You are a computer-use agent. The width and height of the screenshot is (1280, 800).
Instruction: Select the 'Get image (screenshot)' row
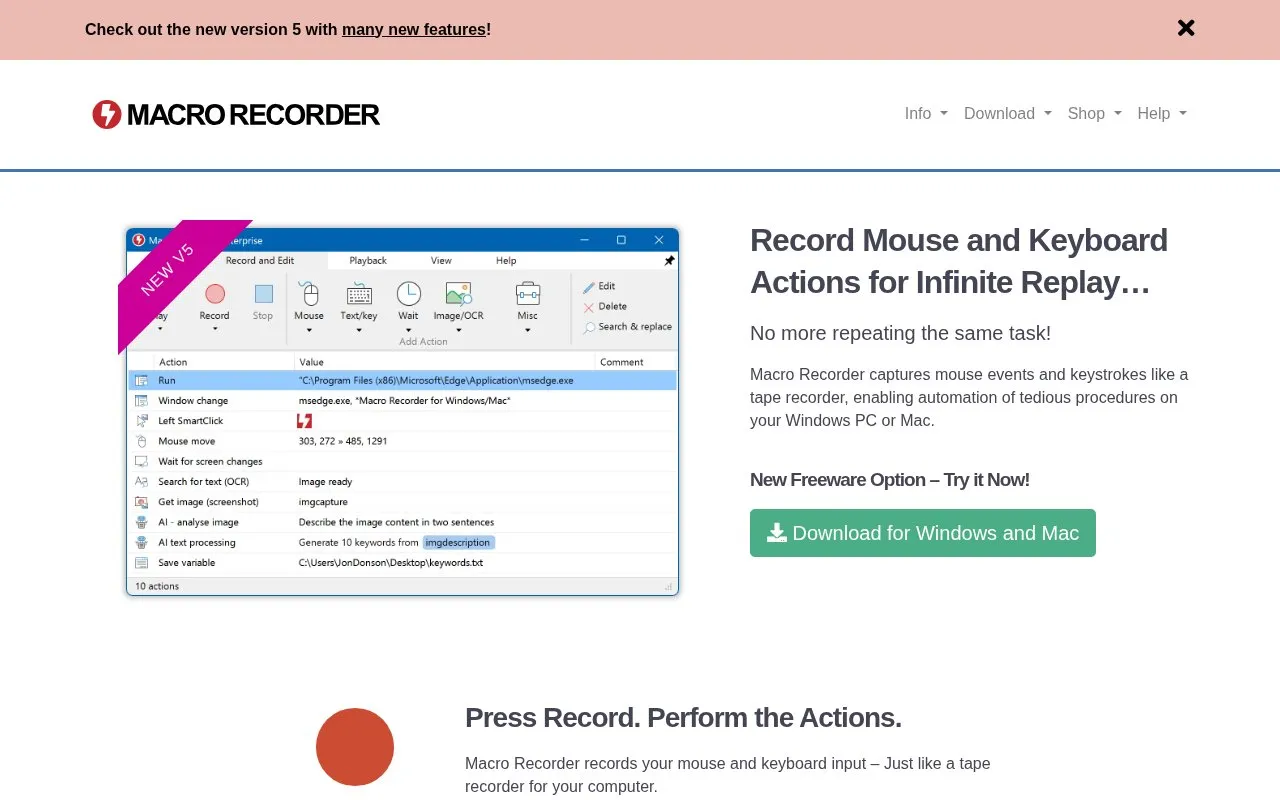pos(403,502)
